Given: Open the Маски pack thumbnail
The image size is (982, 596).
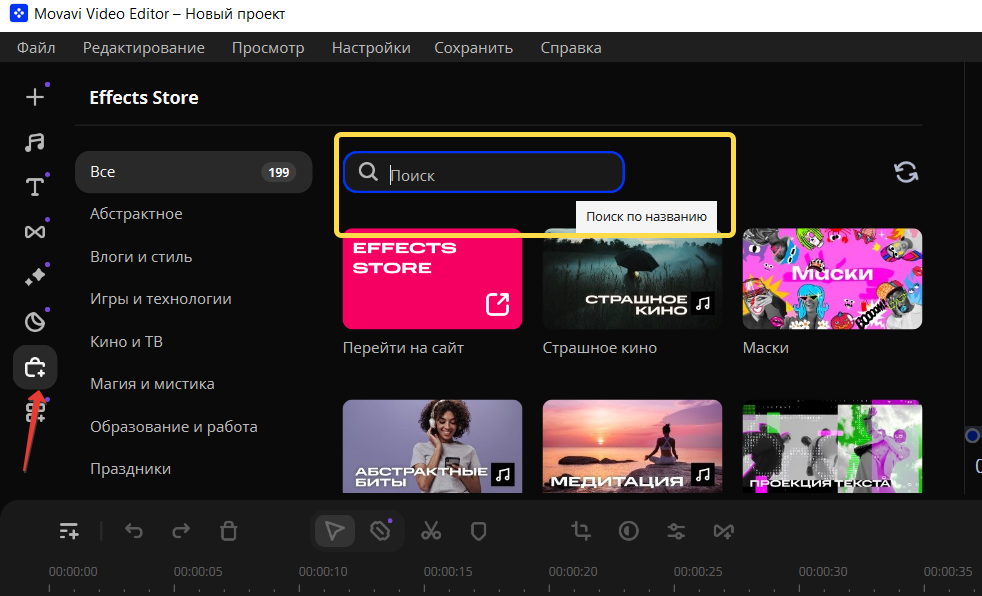Looking at the screenshot, I should 832,279.
